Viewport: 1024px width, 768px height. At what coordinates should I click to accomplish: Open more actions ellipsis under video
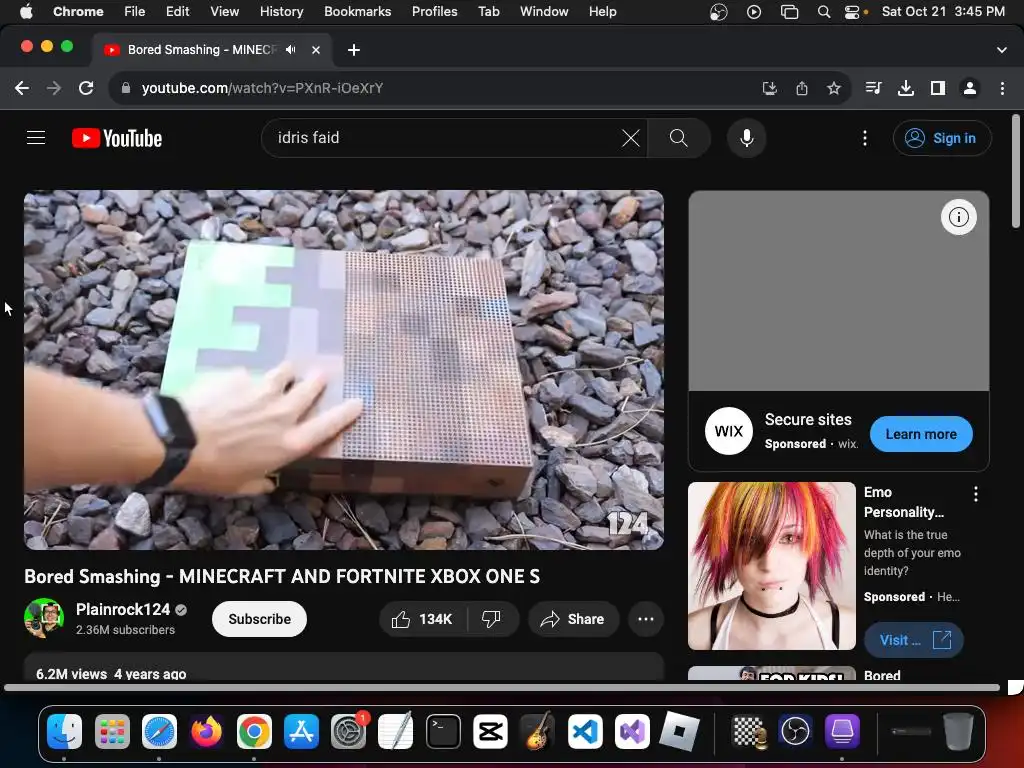click(646, 619)
